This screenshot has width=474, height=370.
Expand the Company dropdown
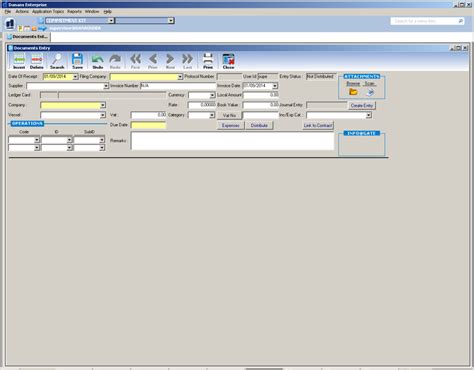103,105
